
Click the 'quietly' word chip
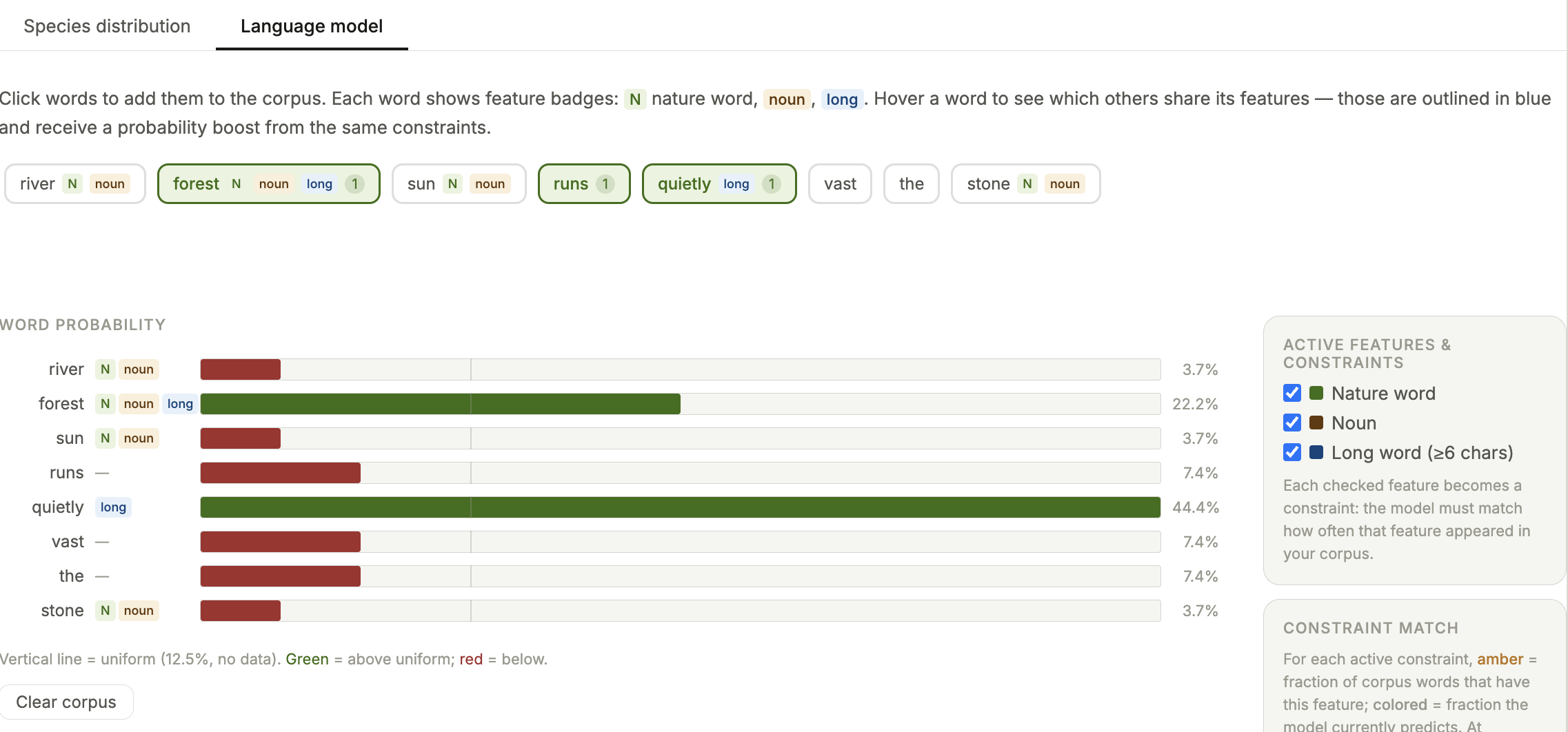tap(718, 184)
